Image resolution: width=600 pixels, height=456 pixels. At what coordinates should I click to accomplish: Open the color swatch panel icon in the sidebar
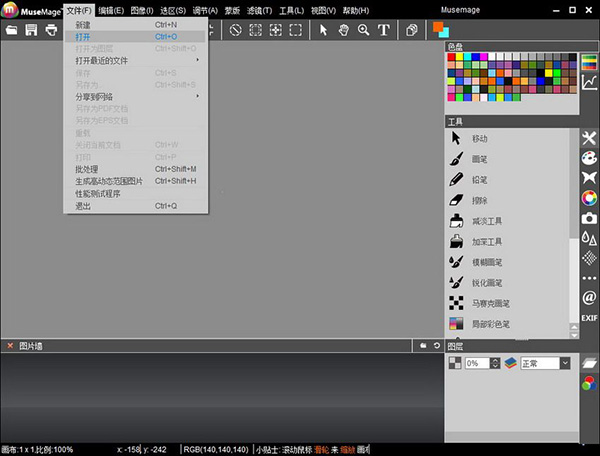(589, 62)
